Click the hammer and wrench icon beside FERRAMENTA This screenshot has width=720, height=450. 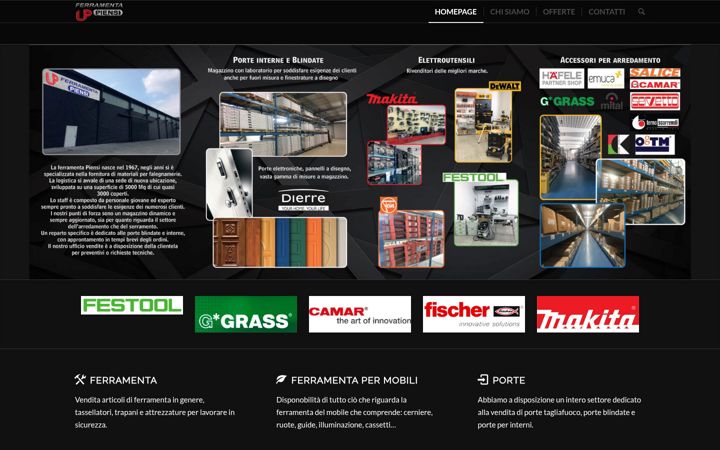(80, 380)
